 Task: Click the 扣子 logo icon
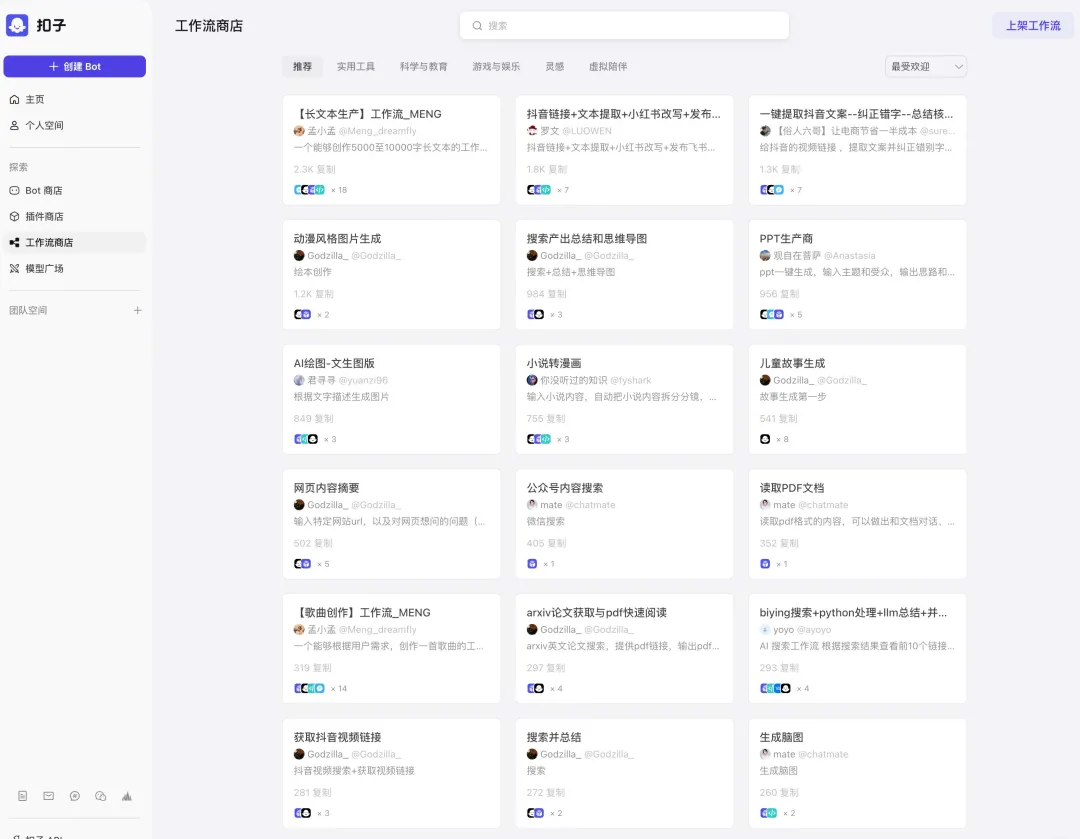pyautogui.click(x=17, y=25)
